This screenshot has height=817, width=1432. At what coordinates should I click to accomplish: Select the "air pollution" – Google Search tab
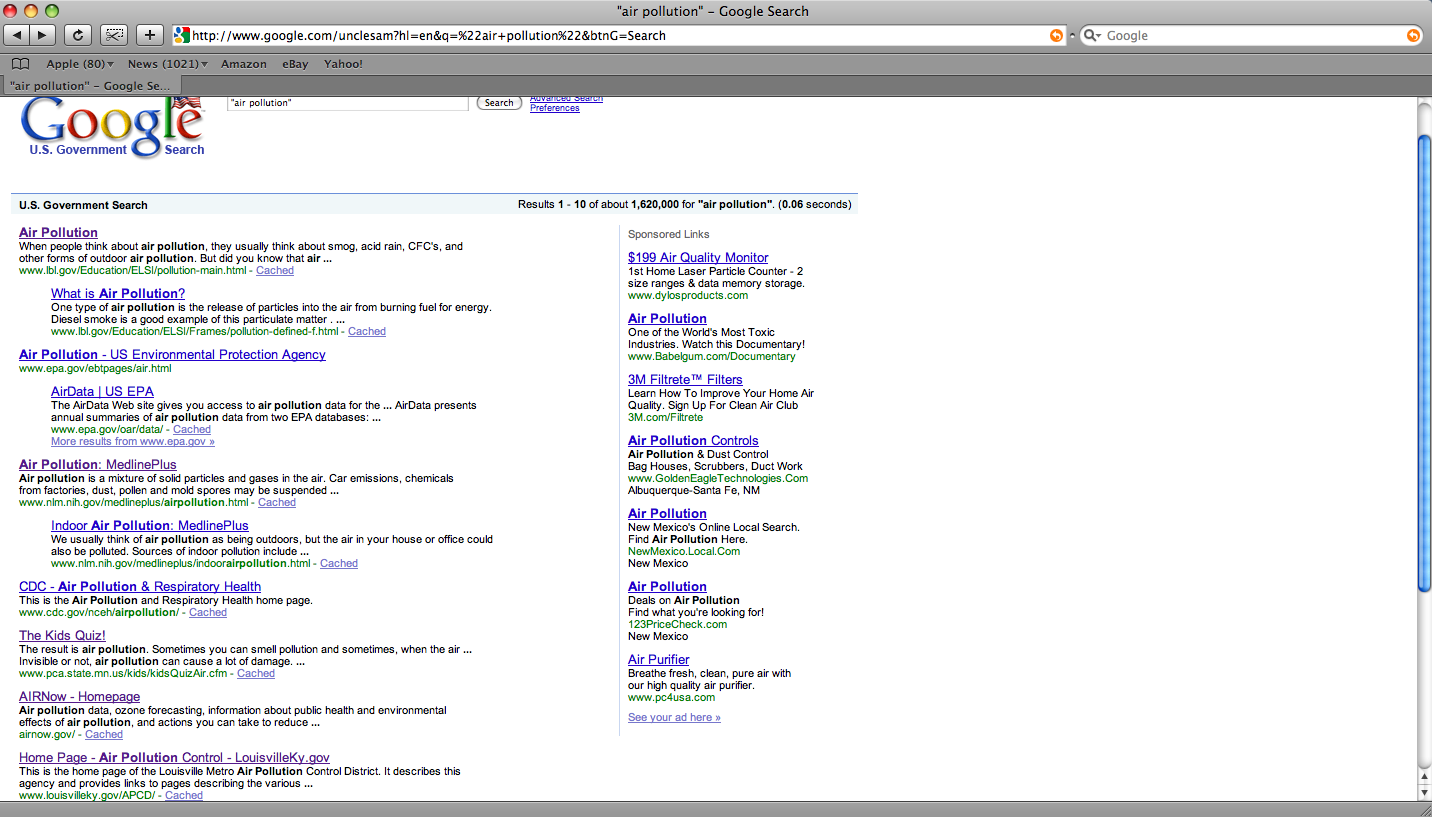pos(90,86)
